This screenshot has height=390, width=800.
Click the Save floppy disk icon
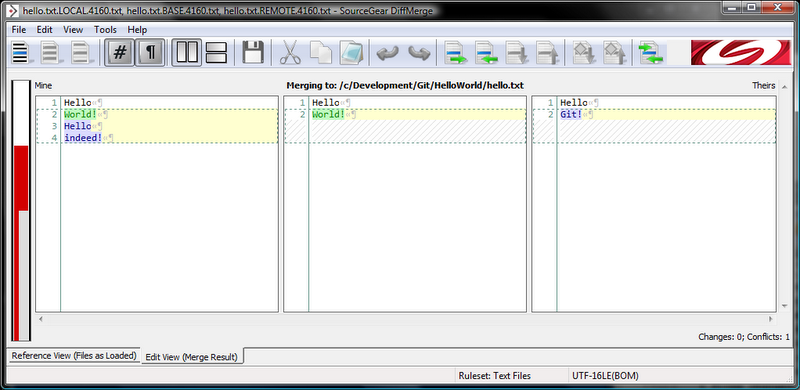[x=253, y=53]
